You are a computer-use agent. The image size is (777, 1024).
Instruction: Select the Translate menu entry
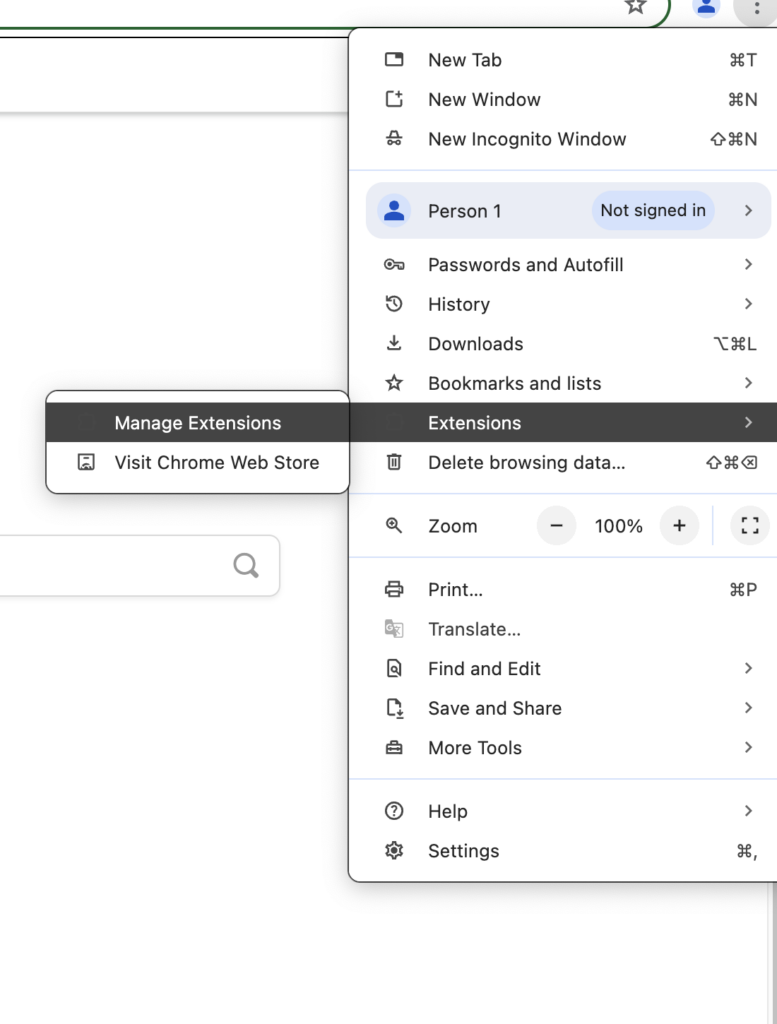[563, 629]
